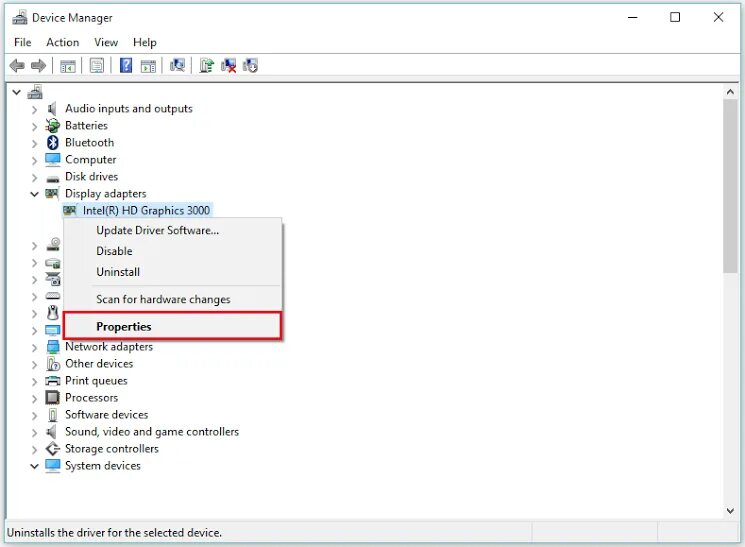Click the Disable device toolbar icon with down arrow
Screen dimensions: 745x547
tap(250, 66)
